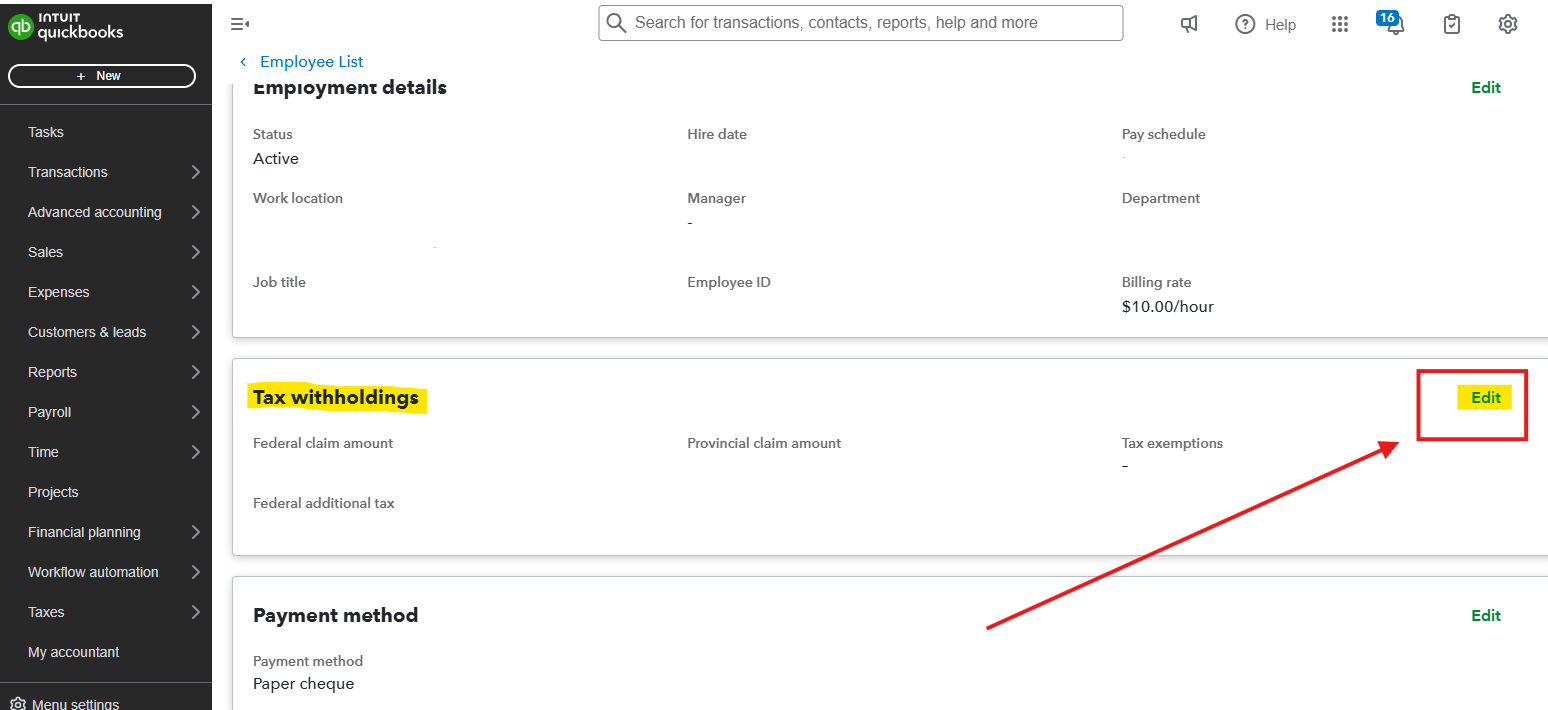Click the Menu settings gear icon
This screenshot has width=1548, height=710.
(17, 703)
